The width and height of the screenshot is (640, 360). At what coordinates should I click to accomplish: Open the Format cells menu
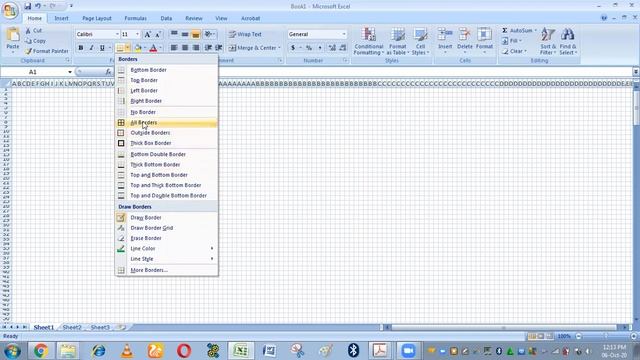click(x=484, y=40)
